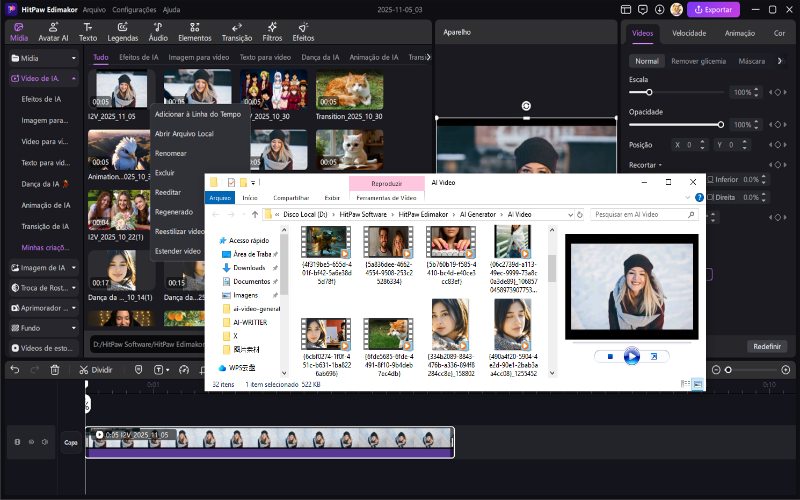Switch to the Velocidade tab
Image resolution: width=800 pixels, height=500 pixels.
coord(689,33)
